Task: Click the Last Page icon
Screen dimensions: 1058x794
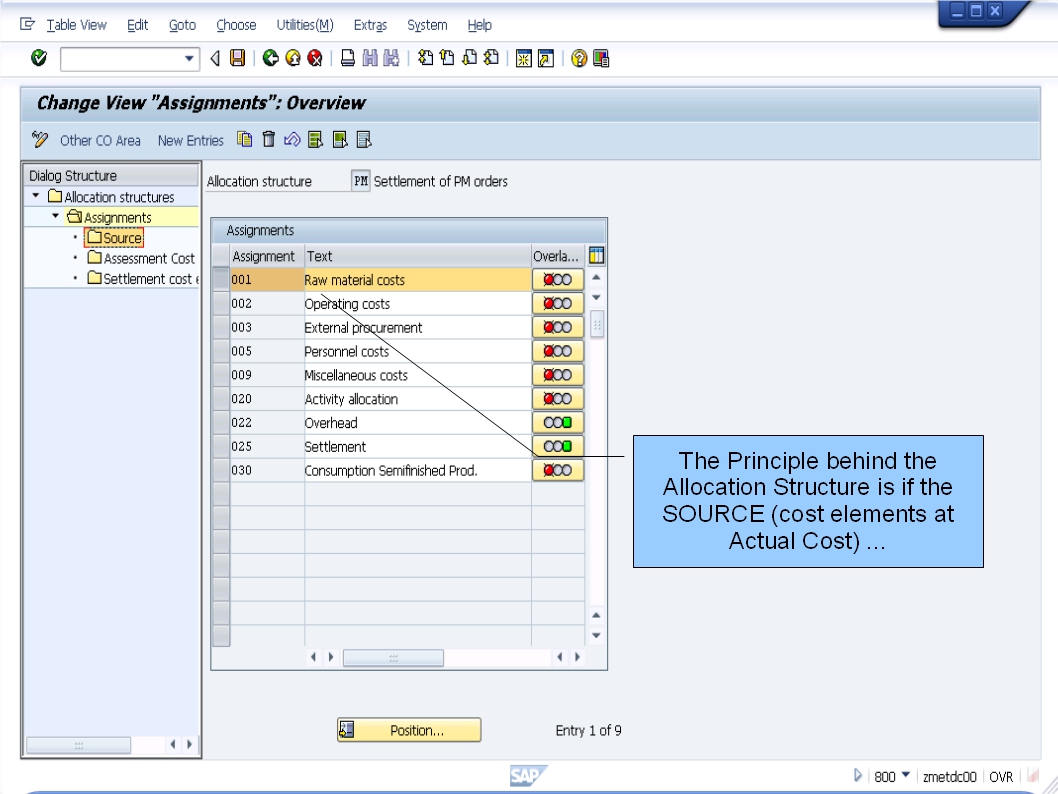Action: tap(491, 58)
